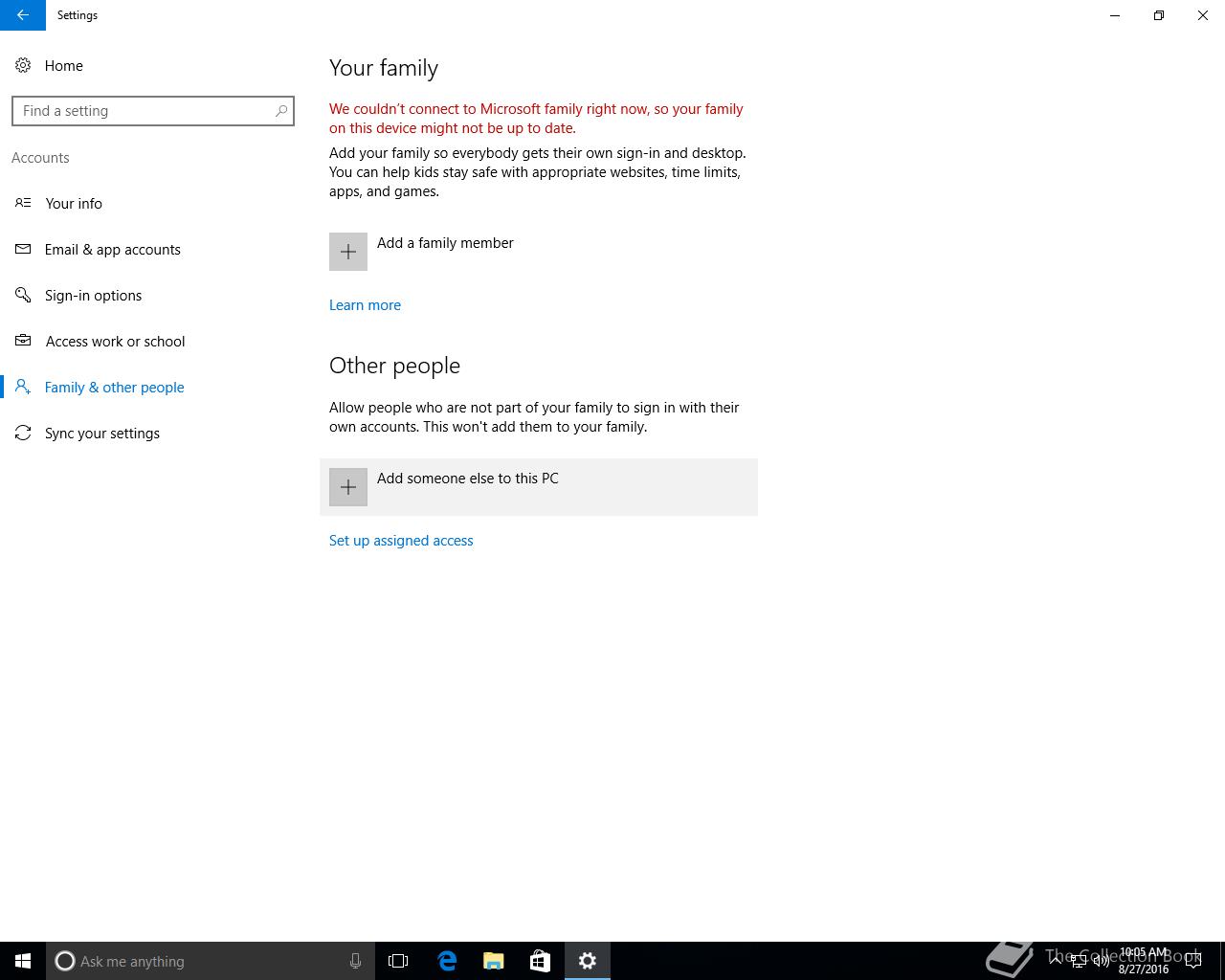
Task: Go back using the Settings back arrow
Action: (x=23, y=15)
